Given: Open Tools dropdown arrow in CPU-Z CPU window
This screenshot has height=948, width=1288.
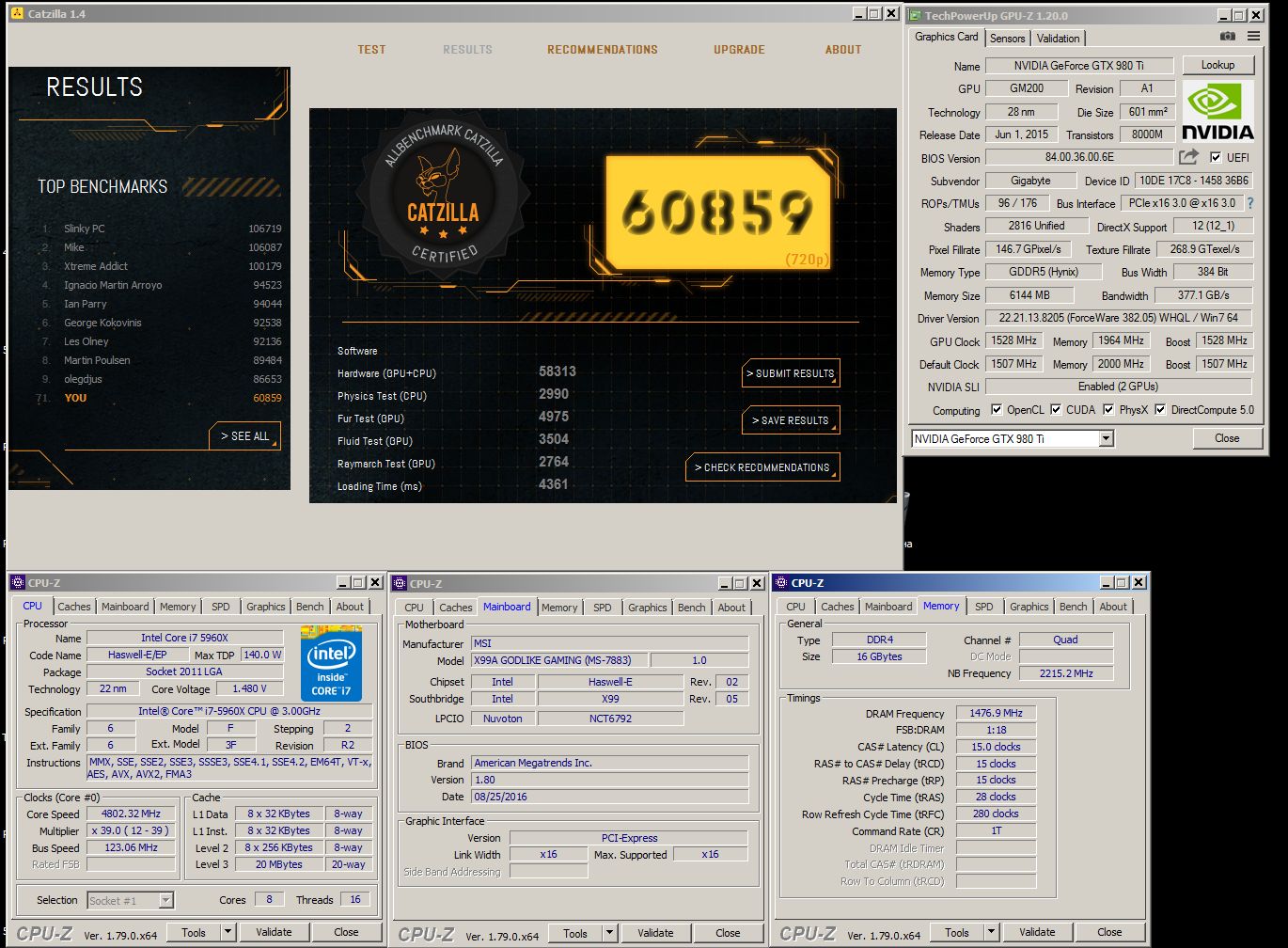Looking at the screenshot, I should (x=227, y=932).
